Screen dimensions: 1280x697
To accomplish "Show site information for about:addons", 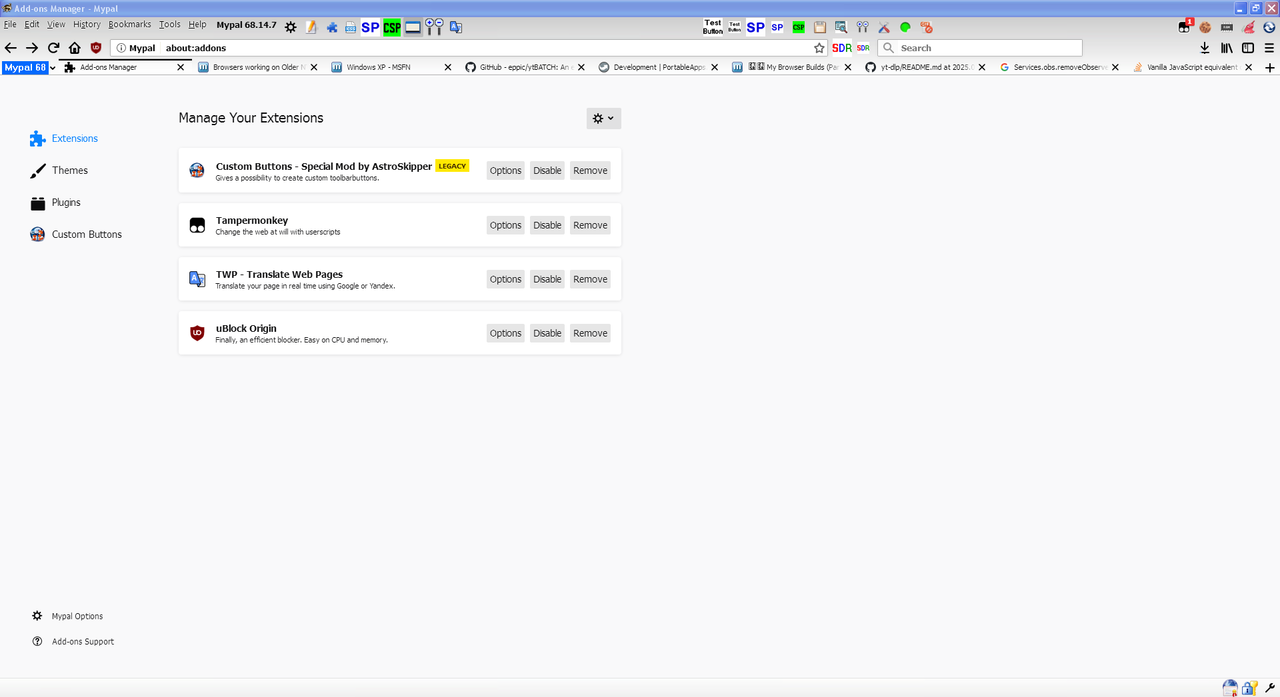I will pyautogui.click(x=121, y=47).
